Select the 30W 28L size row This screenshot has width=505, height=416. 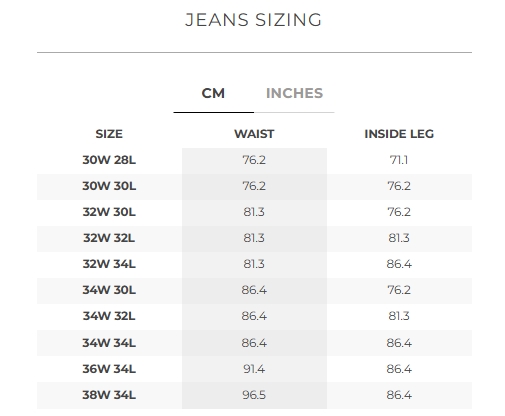pyautogui.click(x=254, y=160)
